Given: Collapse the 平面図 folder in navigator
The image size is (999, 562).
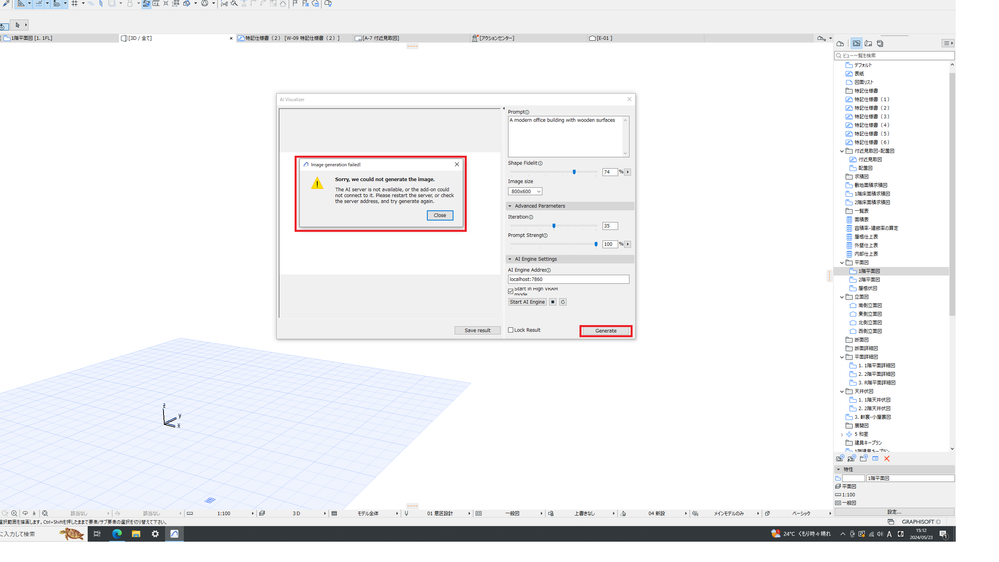Looking at the screenshot, I should [842, 263].
